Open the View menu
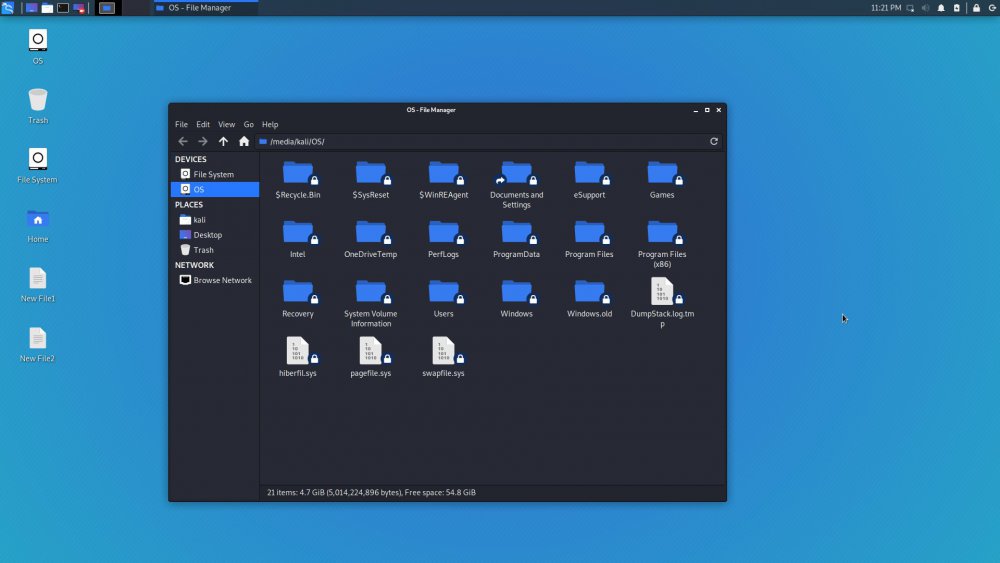 tap(226, 125)
